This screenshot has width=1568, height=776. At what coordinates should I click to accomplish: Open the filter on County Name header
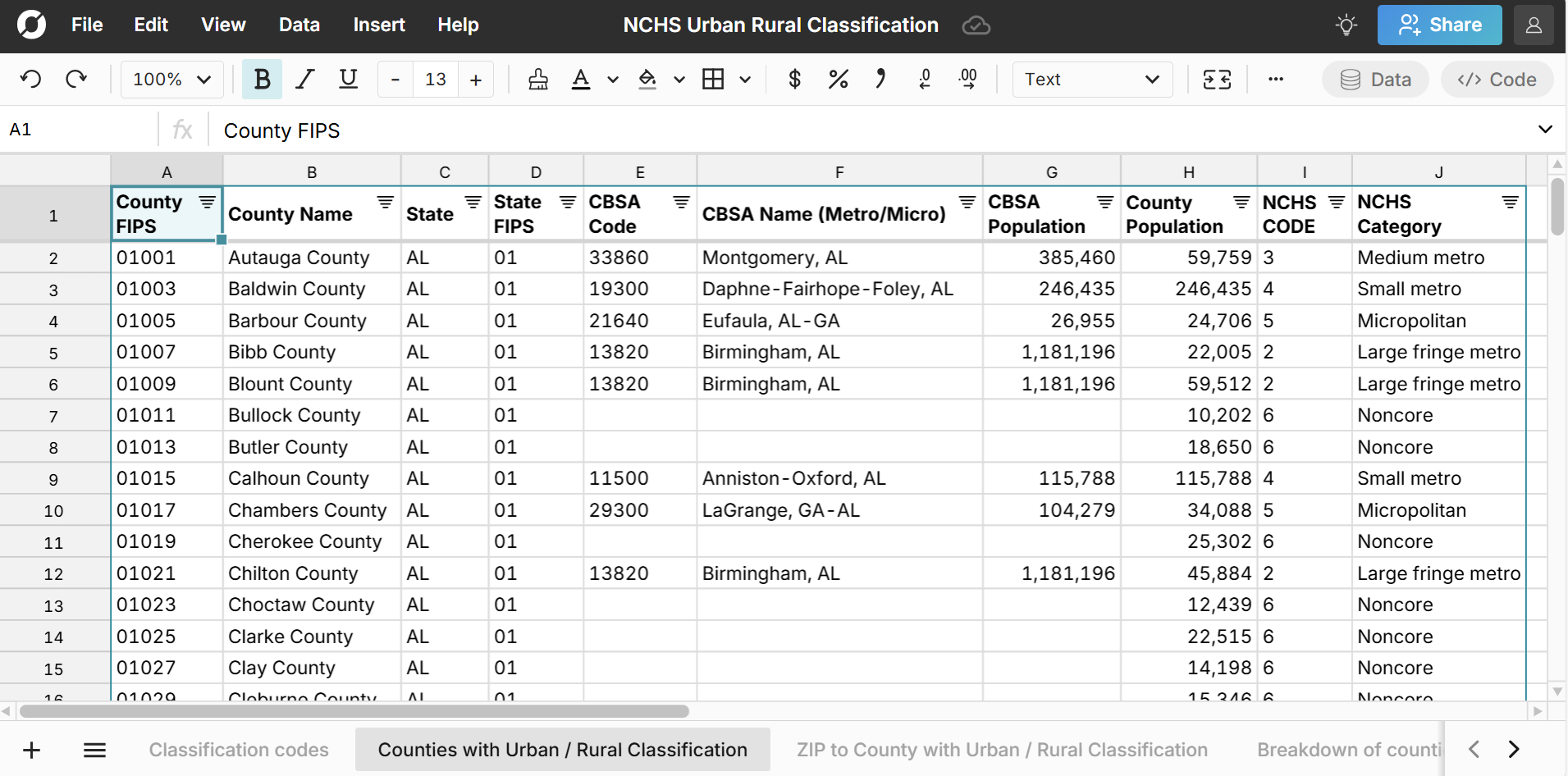coord(385,202)
